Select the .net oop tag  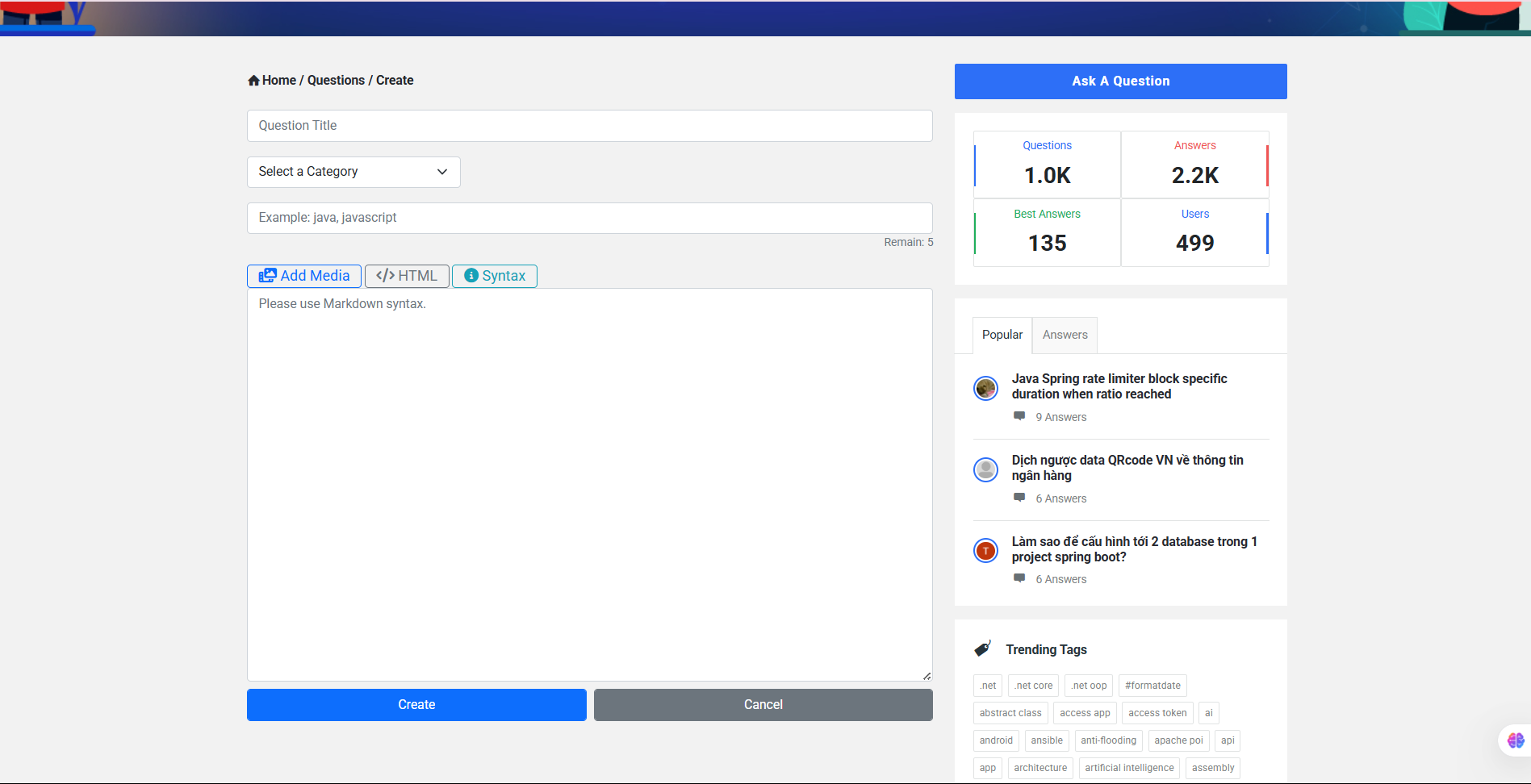(1089, 686)
